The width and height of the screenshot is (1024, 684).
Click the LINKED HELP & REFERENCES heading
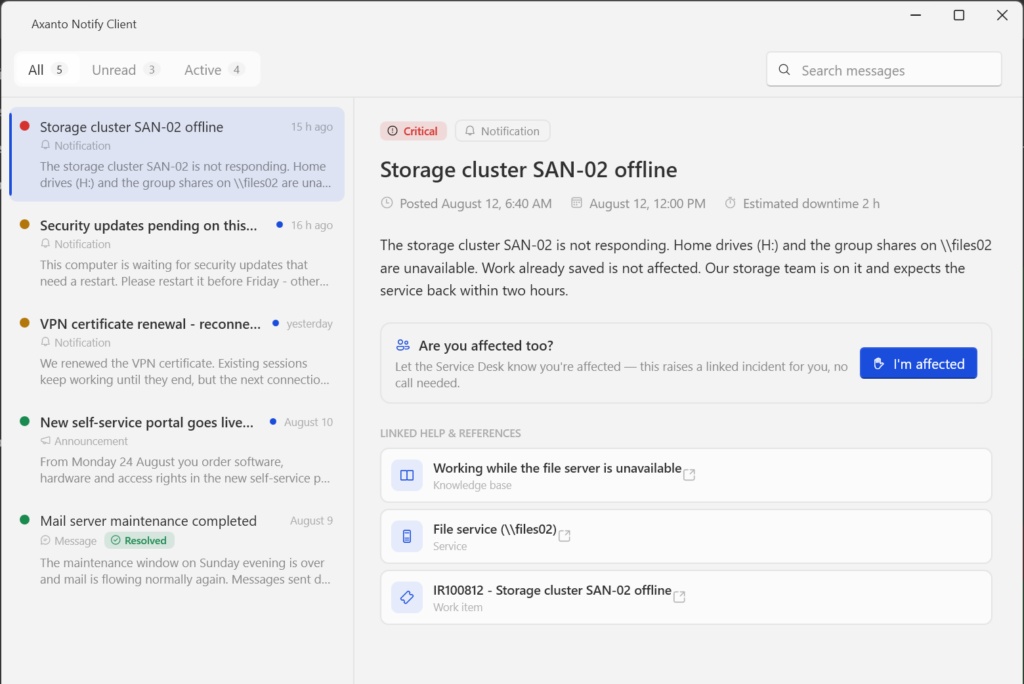(451, 433)
